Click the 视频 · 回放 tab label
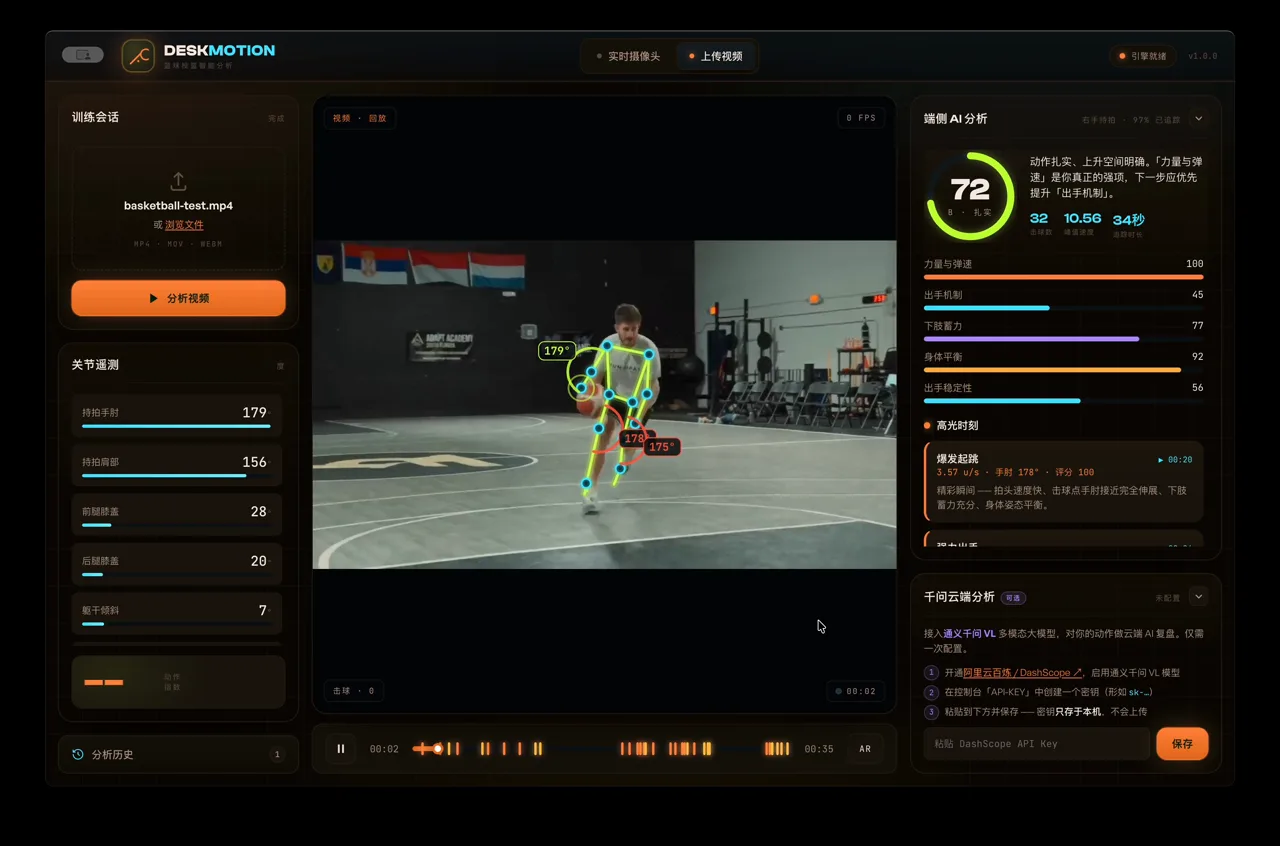1280x846 pixels. 359,118
